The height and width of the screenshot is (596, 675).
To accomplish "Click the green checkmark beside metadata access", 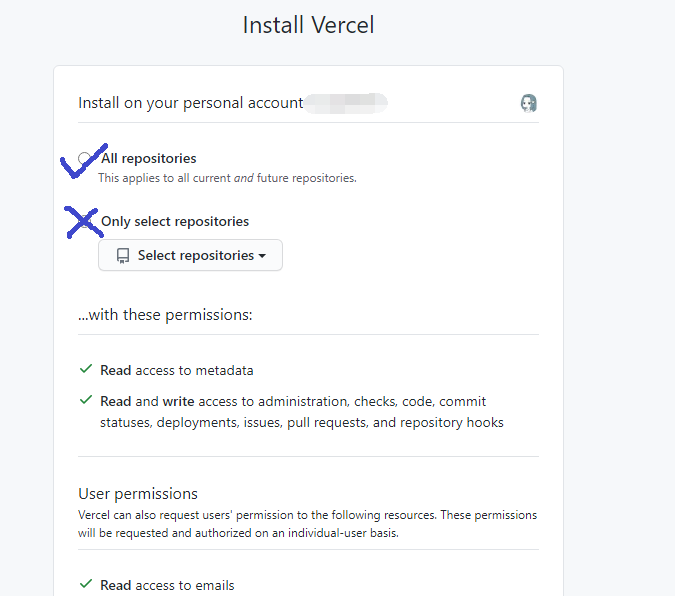I will pos(86,370).
